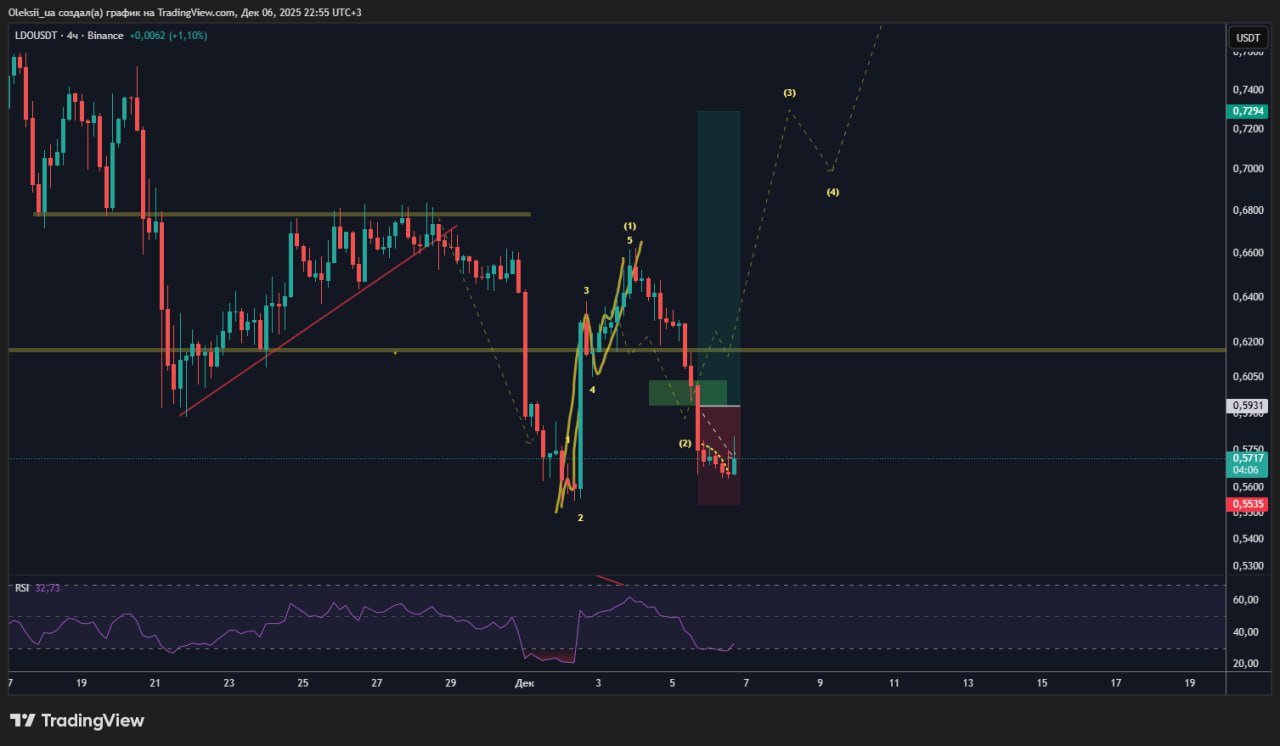Click the Binance exchange label

pos(106,36)
